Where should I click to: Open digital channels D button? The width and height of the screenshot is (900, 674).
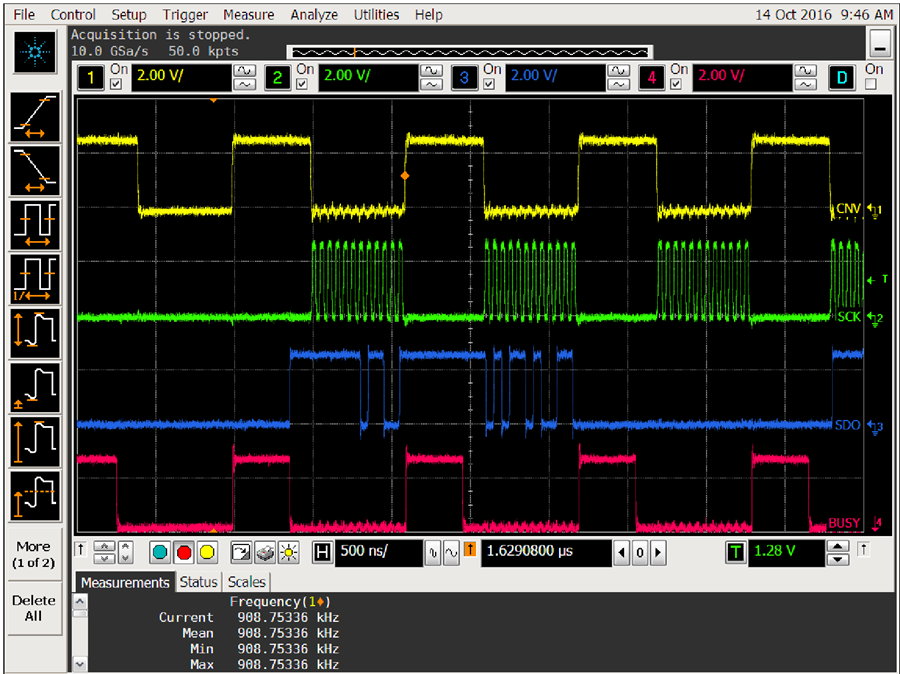(x=842, y=78)
